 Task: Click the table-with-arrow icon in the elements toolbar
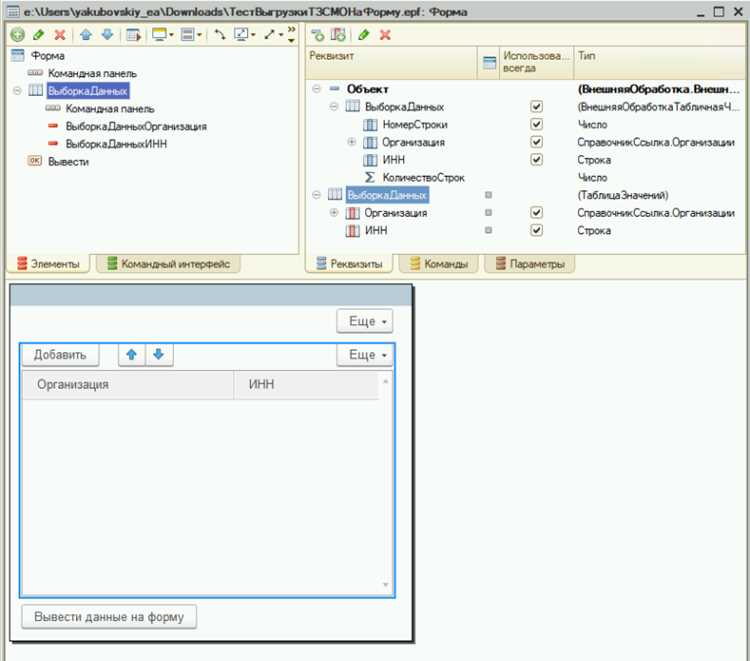(x=133, y=35)
